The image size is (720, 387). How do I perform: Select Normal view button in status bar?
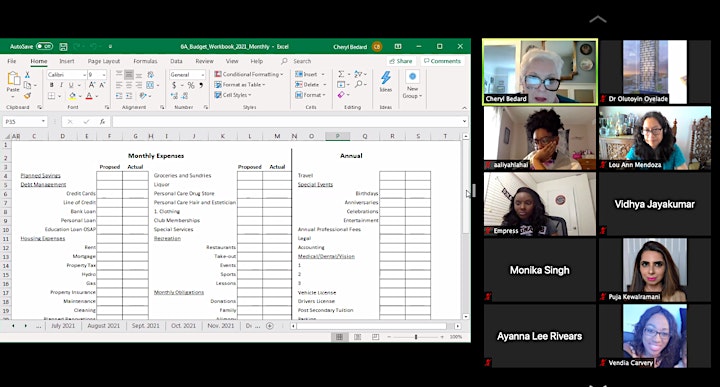pyautogui.click(x=339, y=337)
